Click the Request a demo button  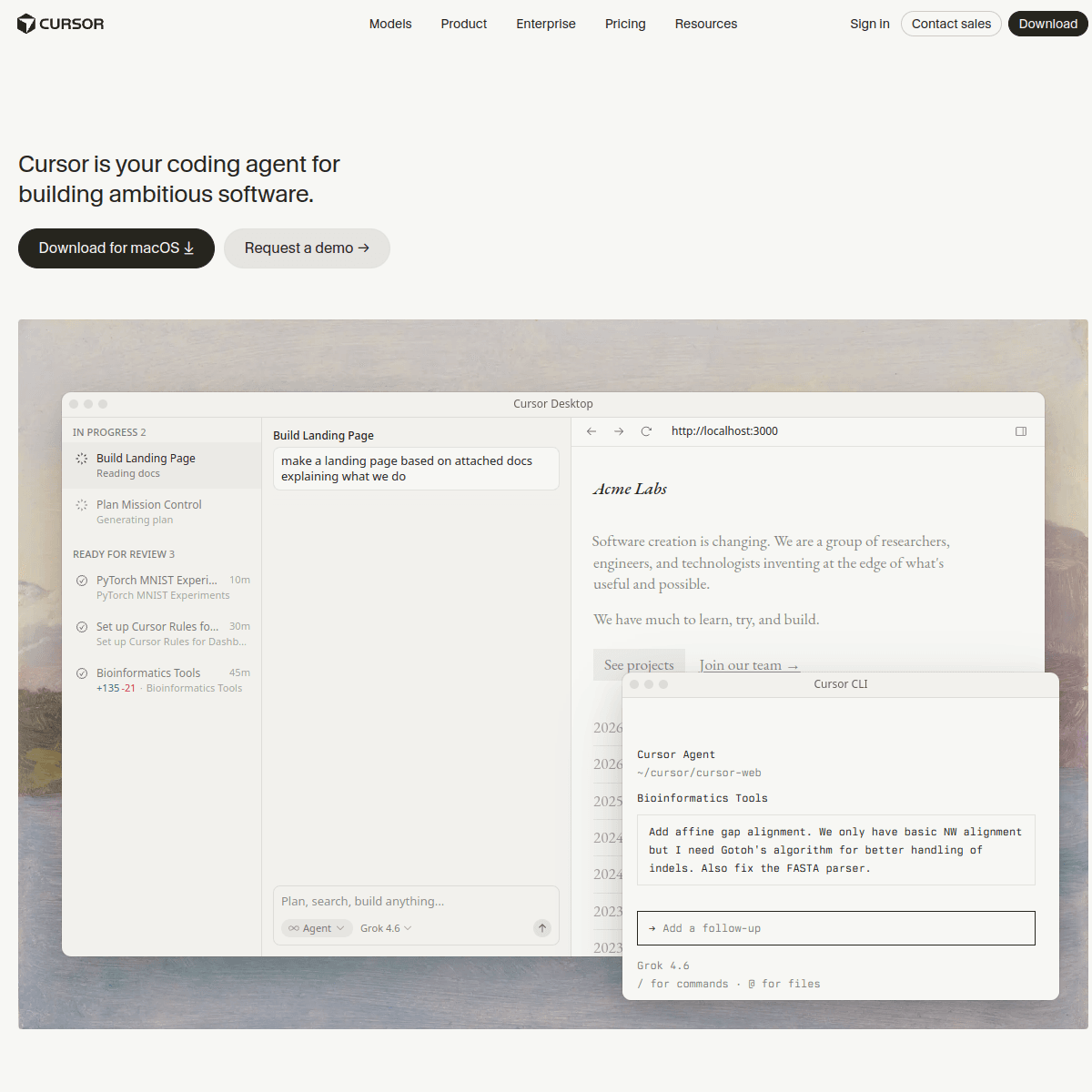(307, 248)
